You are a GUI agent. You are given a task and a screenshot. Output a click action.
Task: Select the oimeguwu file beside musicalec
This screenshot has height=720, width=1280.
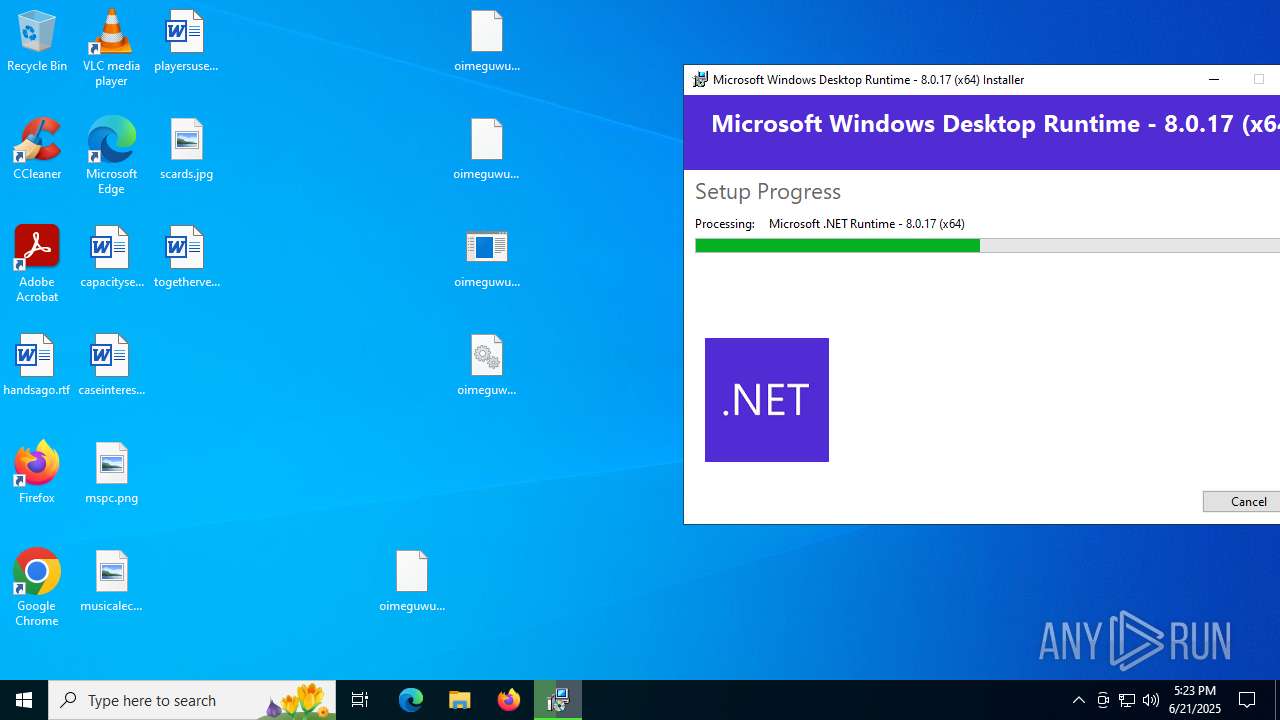pos(412,581)
